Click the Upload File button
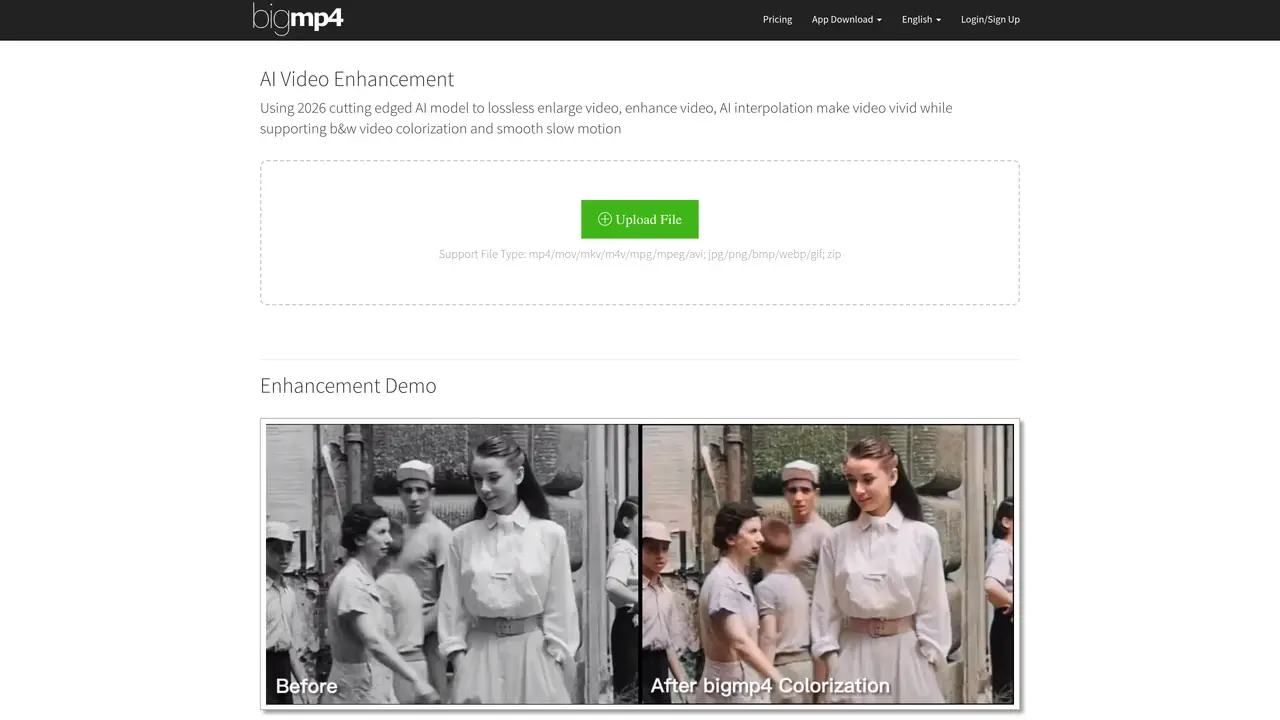The height and width of the screenshot is (720, 1280). coord(640,219)
